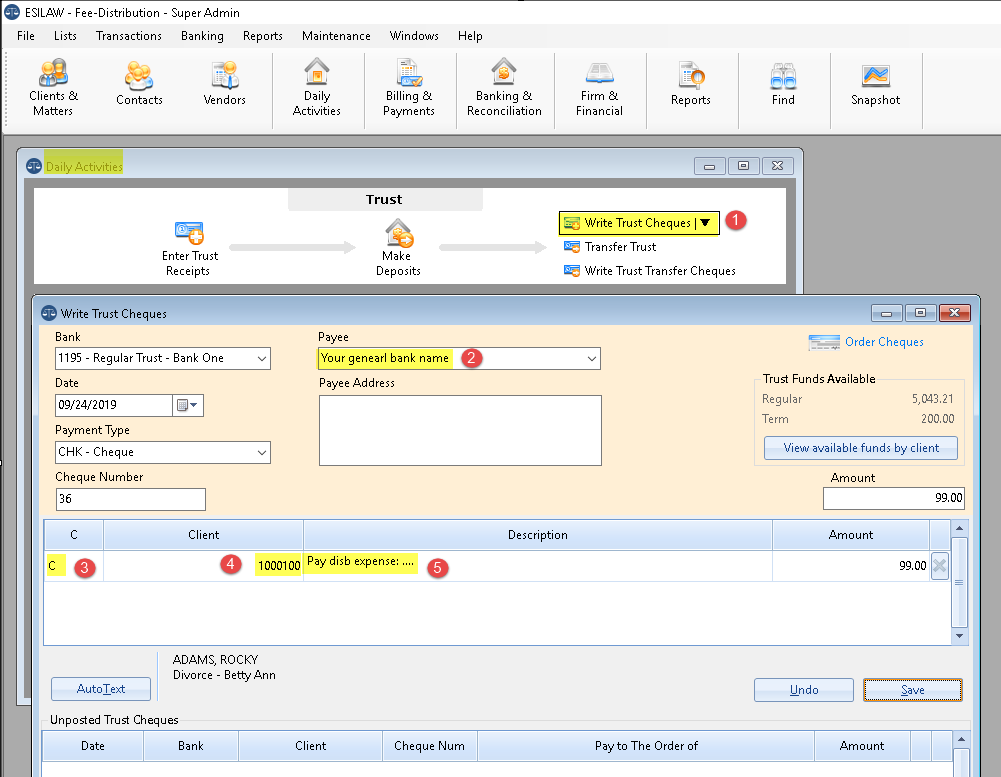Click the C code cell in first row
This screenshot has height=777, width=1001.
coord(73,566)
